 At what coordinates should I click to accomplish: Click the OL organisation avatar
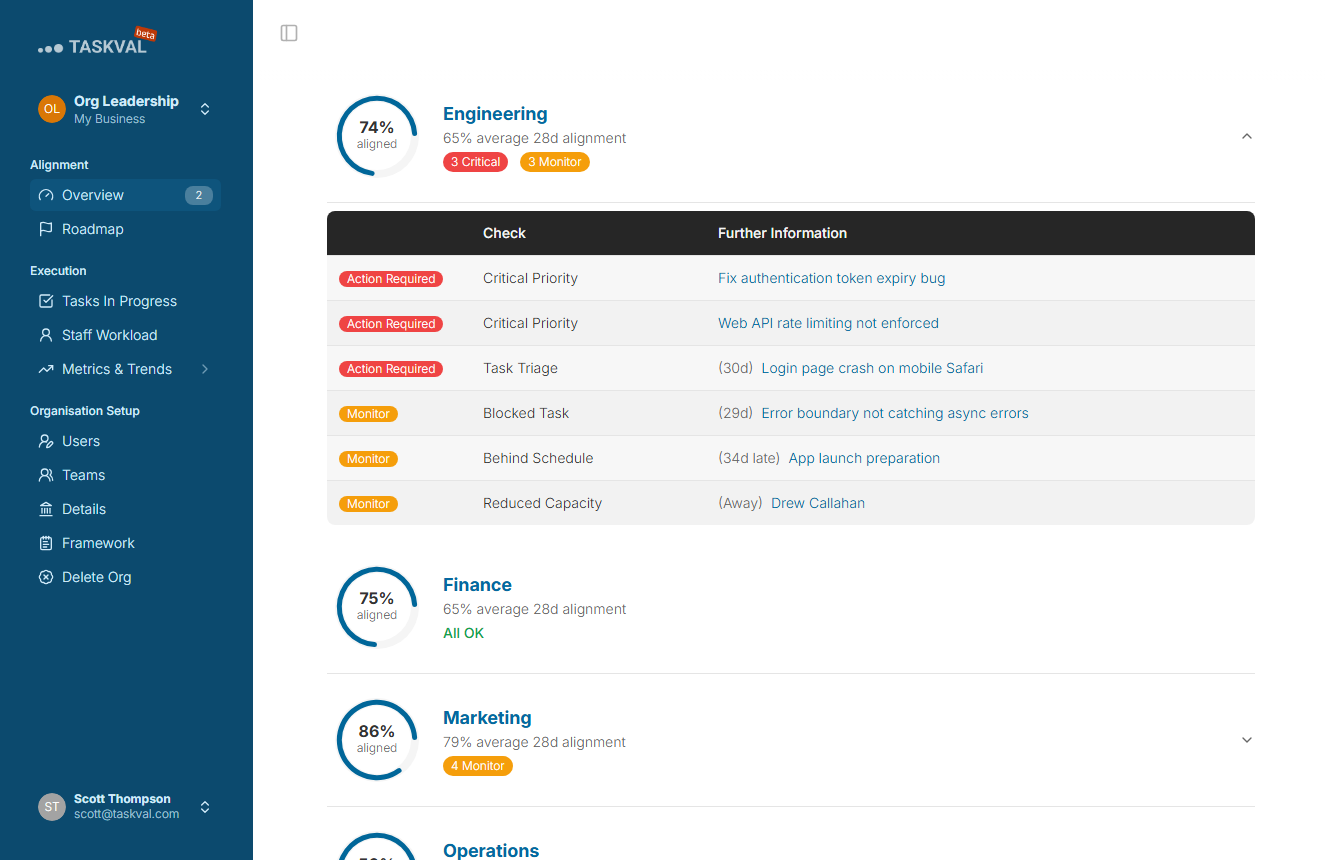52,109
